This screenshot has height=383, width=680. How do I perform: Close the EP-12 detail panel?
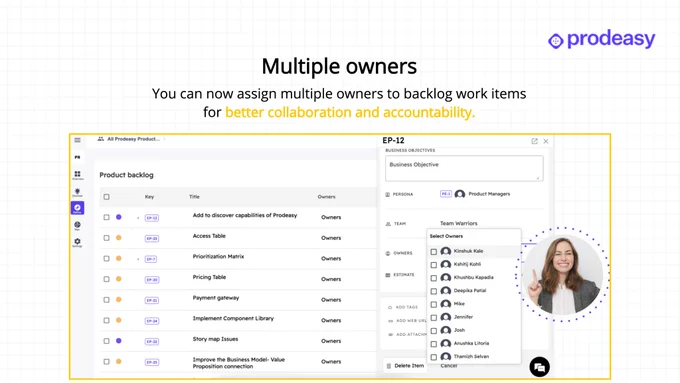pyautogui.click(x=546, y=141)
